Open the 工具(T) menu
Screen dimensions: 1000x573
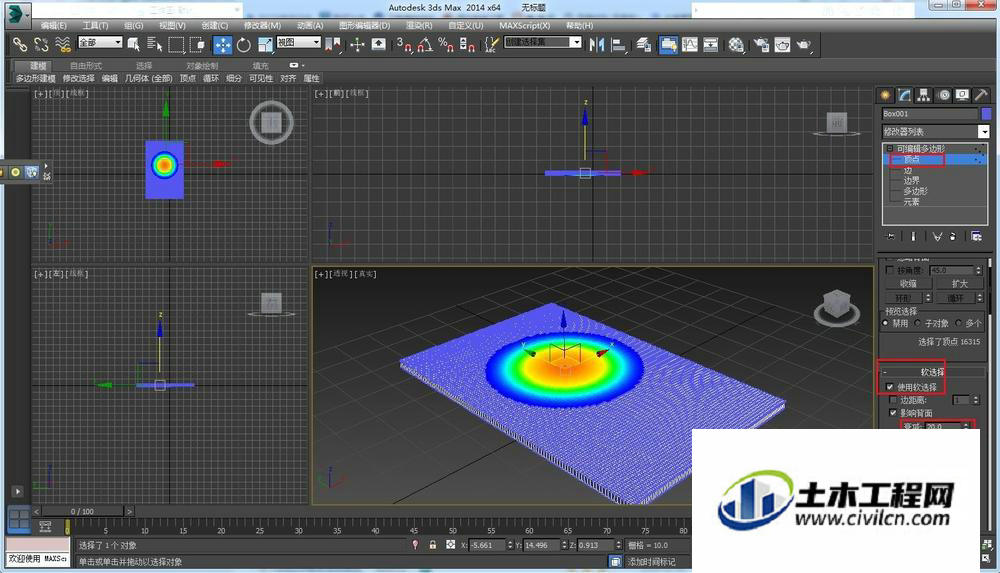point(96,26)
